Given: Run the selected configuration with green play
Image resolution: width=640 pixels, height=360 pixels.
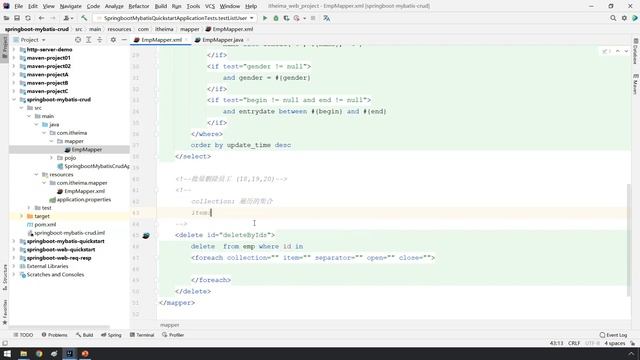Looking at the screenshot, I should 265,18.
